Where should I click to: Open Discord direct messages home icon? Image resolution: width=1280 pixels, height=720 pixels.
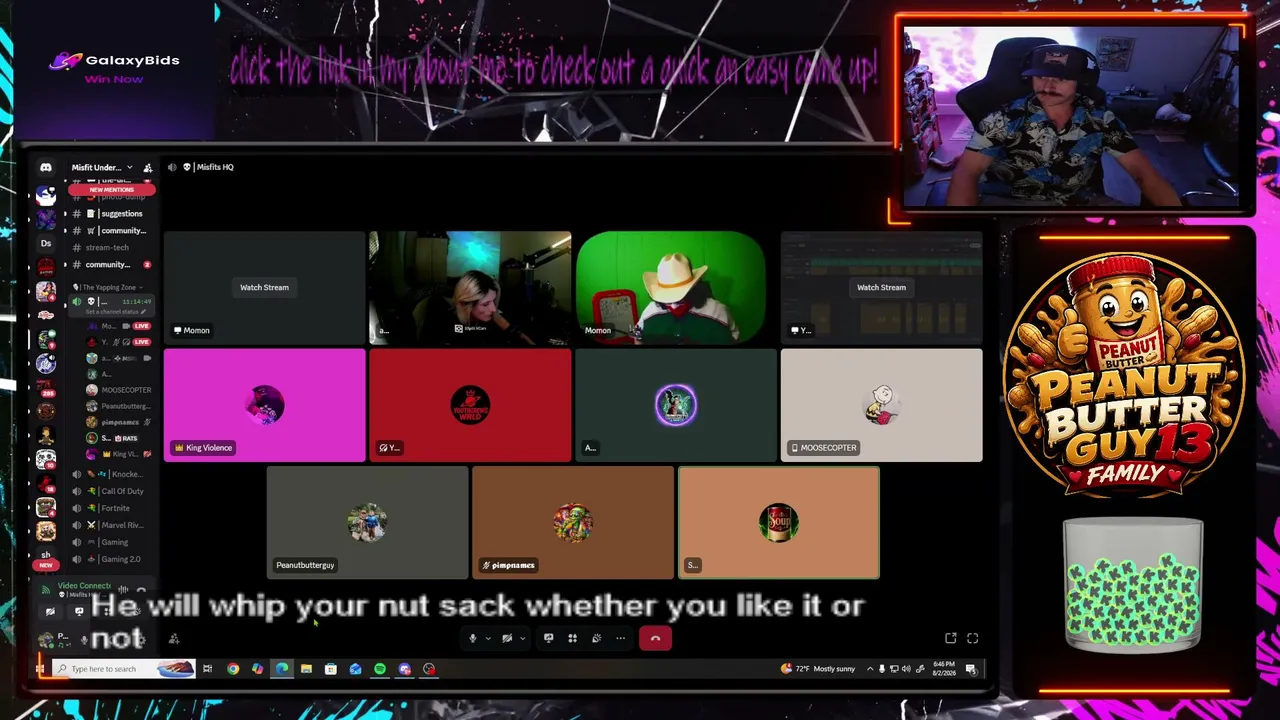tap(45, 167)
